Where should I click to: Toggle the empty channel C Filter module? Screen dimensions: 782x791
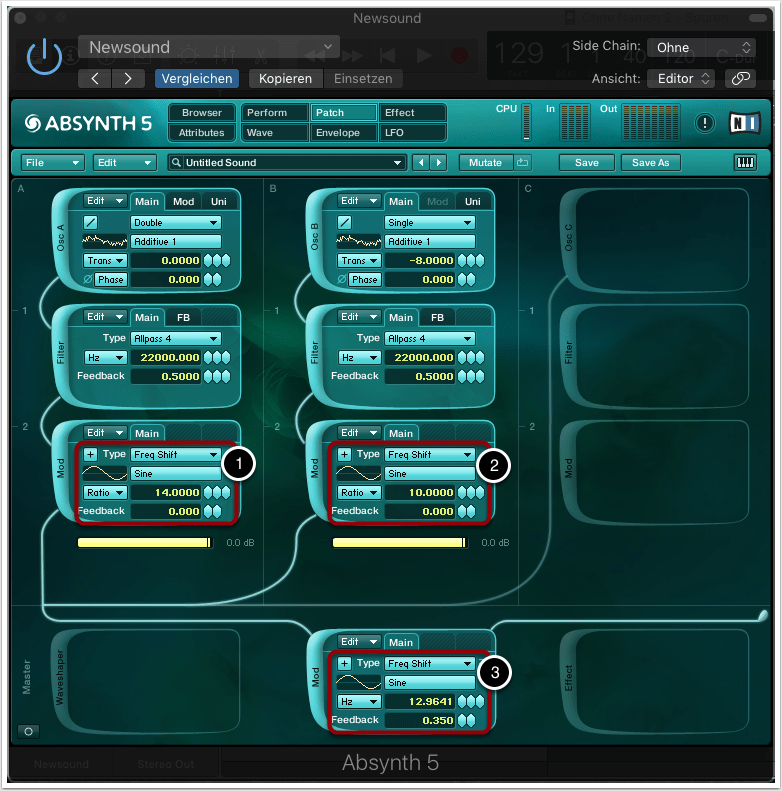click(x=655, y=356)
